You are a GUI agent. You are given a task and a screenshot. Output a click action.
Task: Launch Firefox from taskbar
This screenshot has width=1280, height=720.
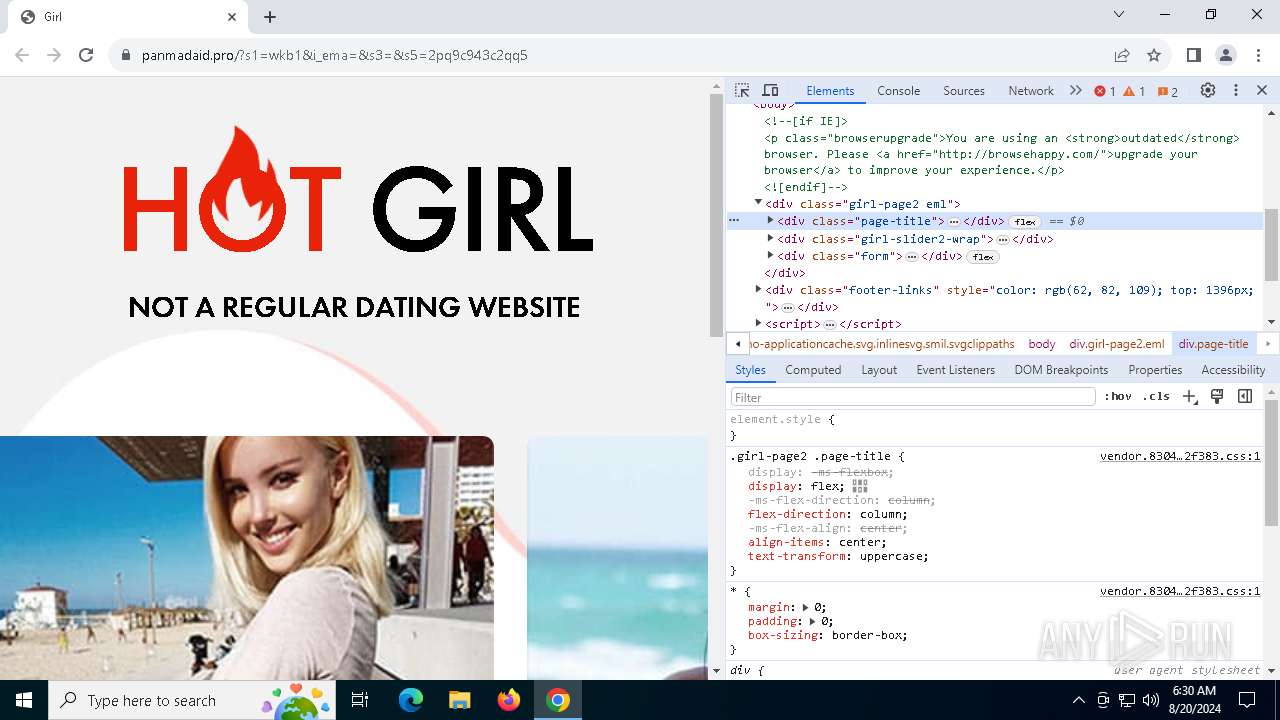509,700
